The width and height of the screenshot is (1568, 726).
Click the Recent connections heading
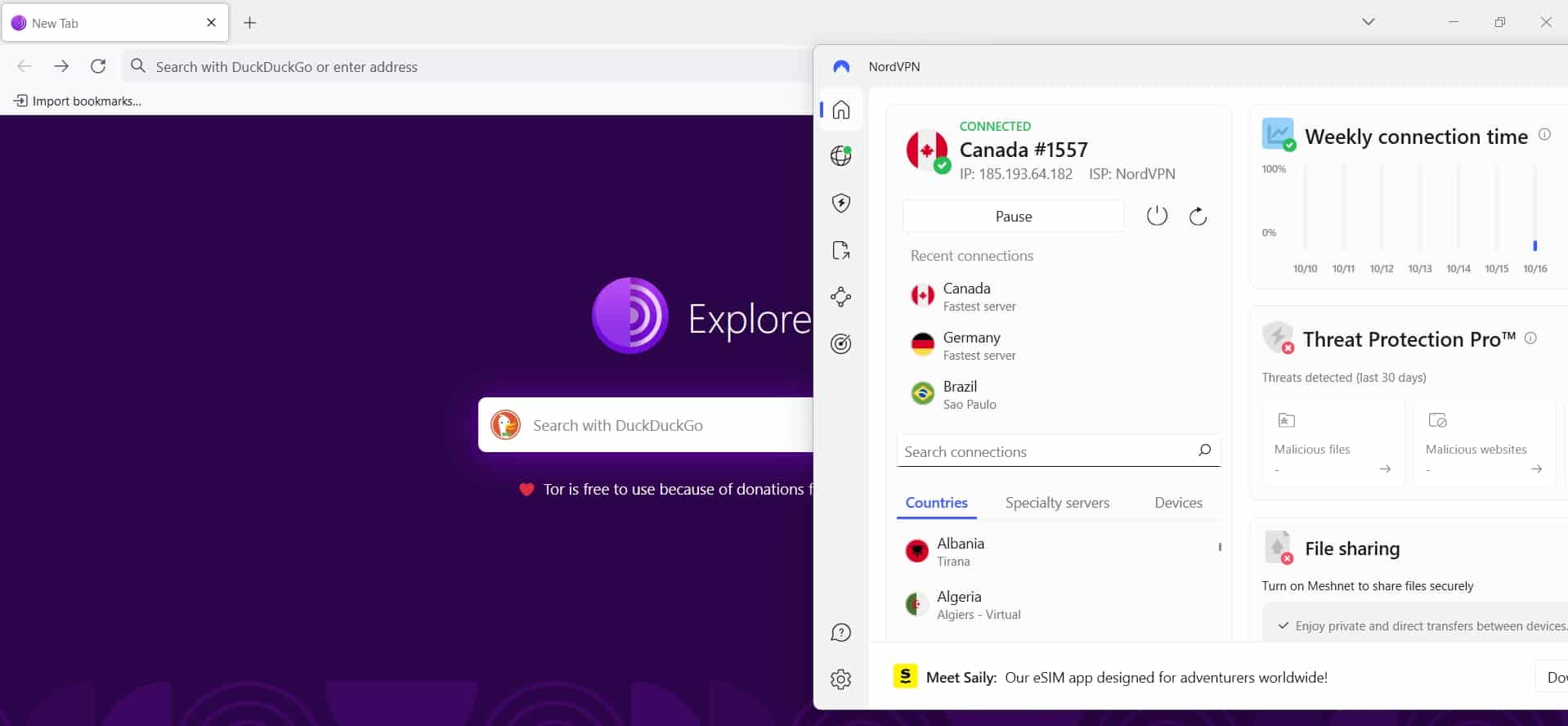coord(972,256)
